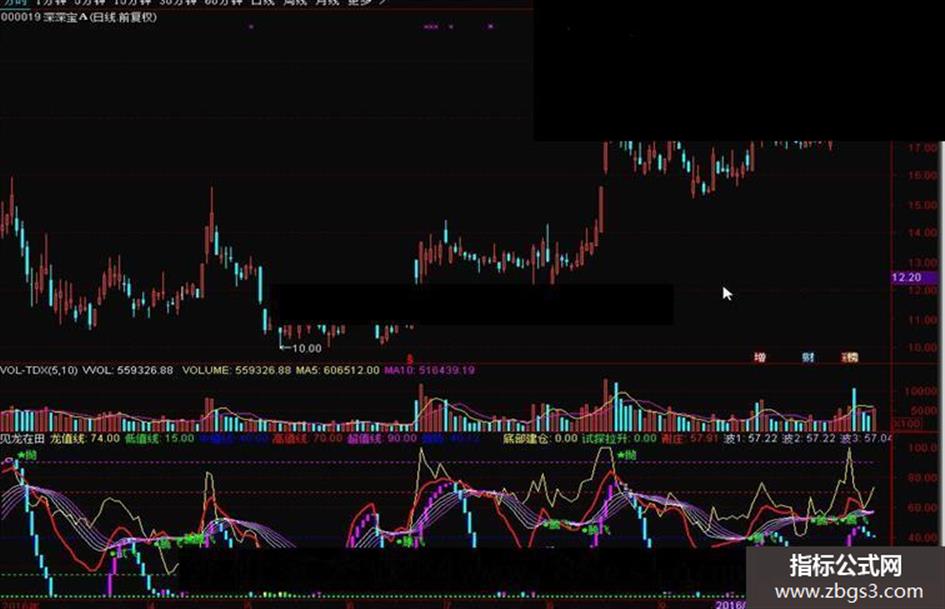Image resolution: width=945 pixels, height=609 pixels.
Task: Click 见龙在田 indicator name
Action: pos(22,438)
